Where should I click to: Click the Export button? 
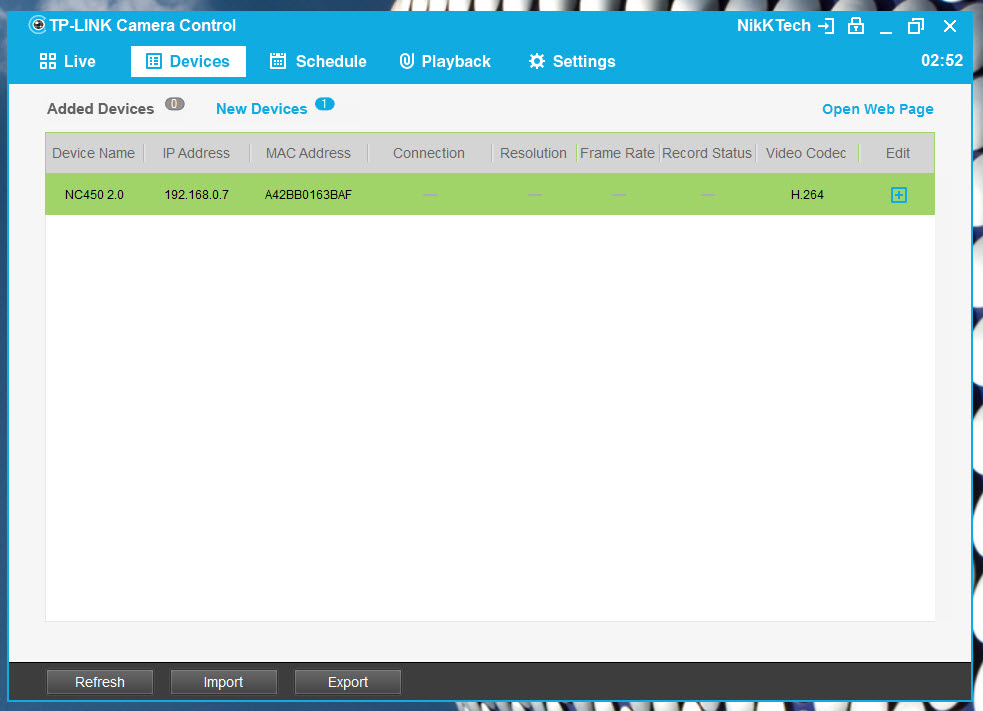[347, 682]
